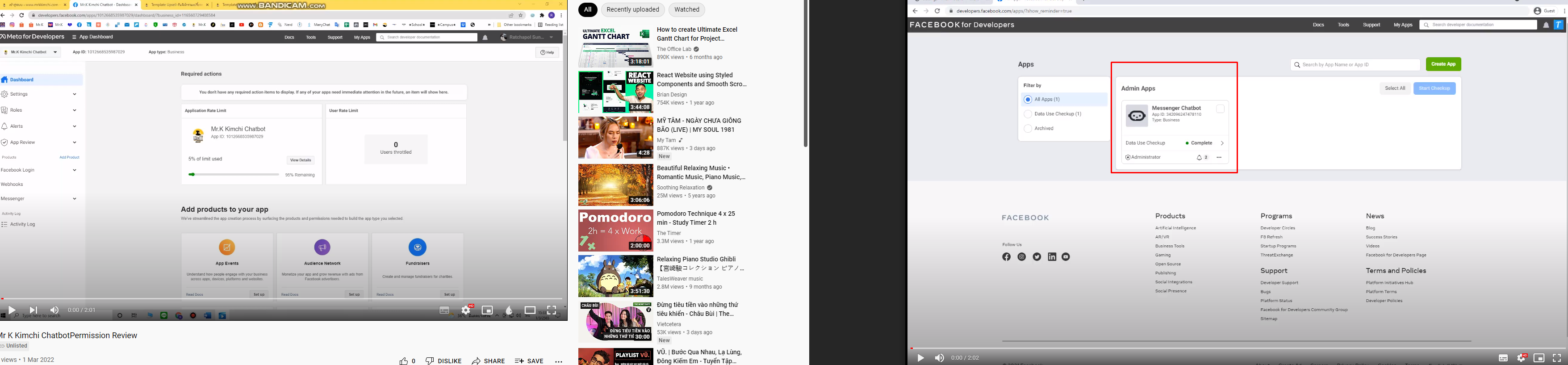This screenshot has width=1568, height=365.
Task: Mute the Mr K Kimchi video volume
Action: coord(55,310)
